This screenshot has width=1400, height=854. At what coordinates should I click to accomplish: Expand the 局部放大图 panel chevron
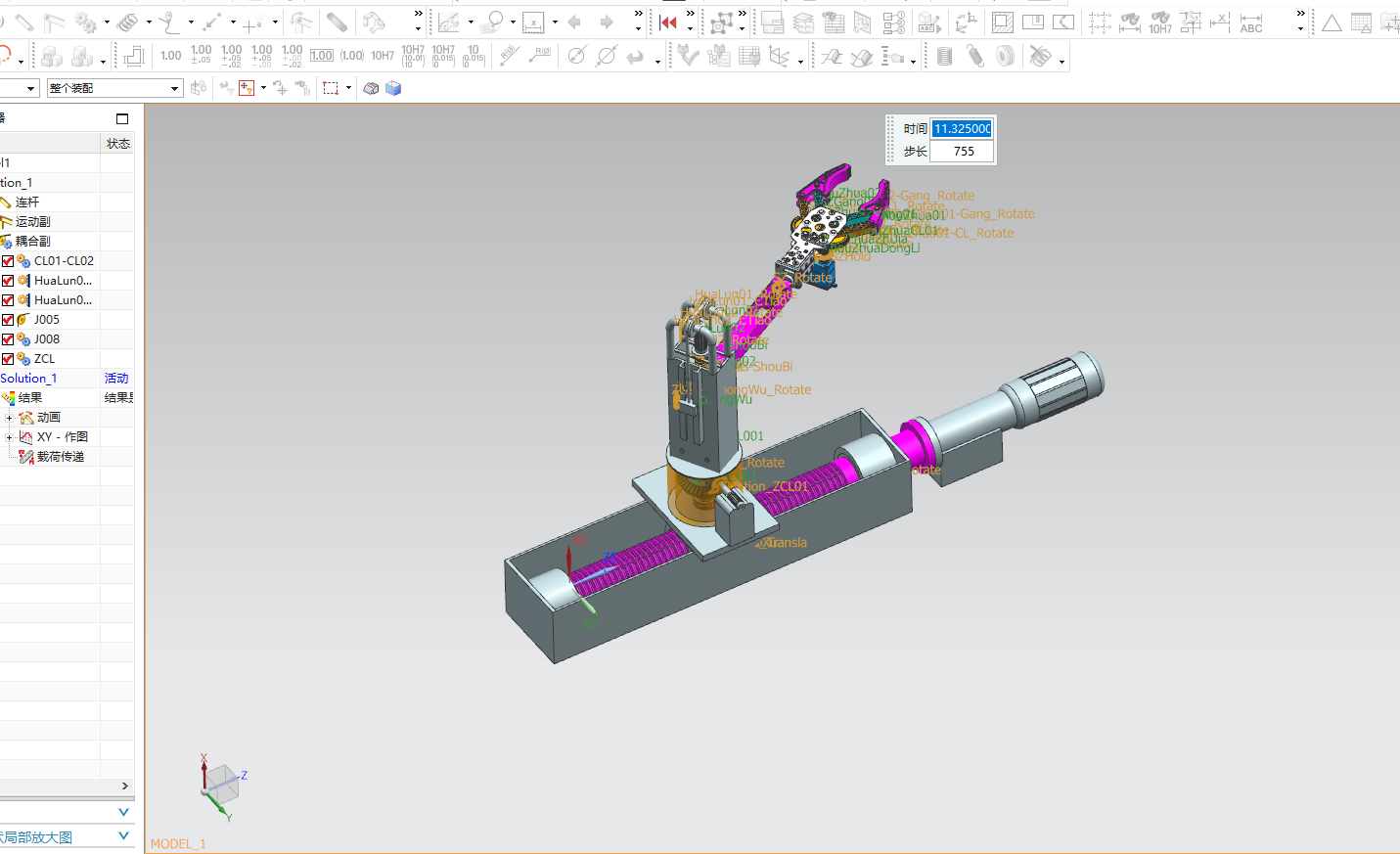pyautogui.click(x=123, y=835)
